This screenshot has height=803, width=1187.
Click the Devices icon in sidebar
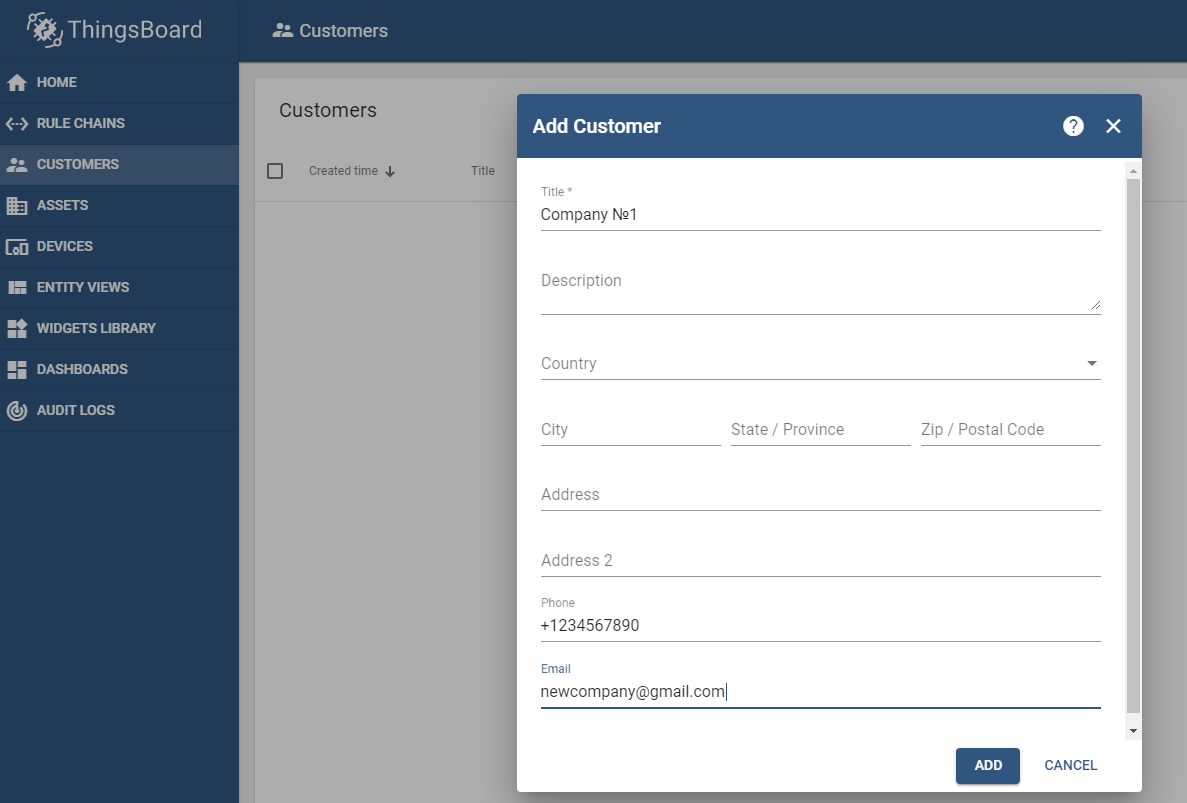[17, 247]
